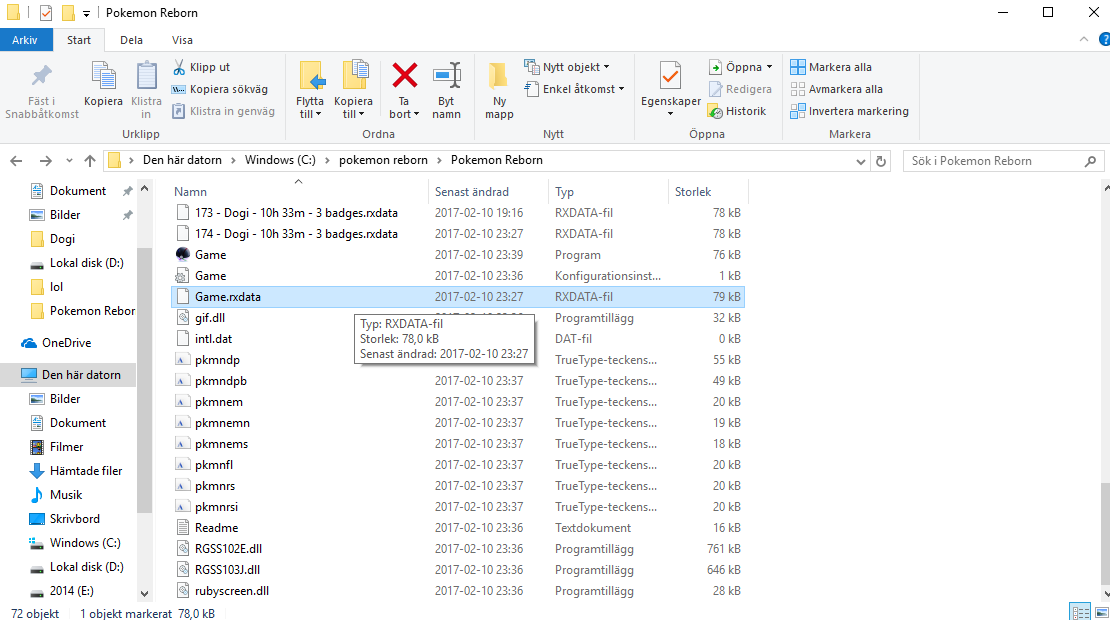Image resolution: width=1110 pixels, height=620 pixels.
Task: Click navigation pane scroll down arrow
Action: 144,594
